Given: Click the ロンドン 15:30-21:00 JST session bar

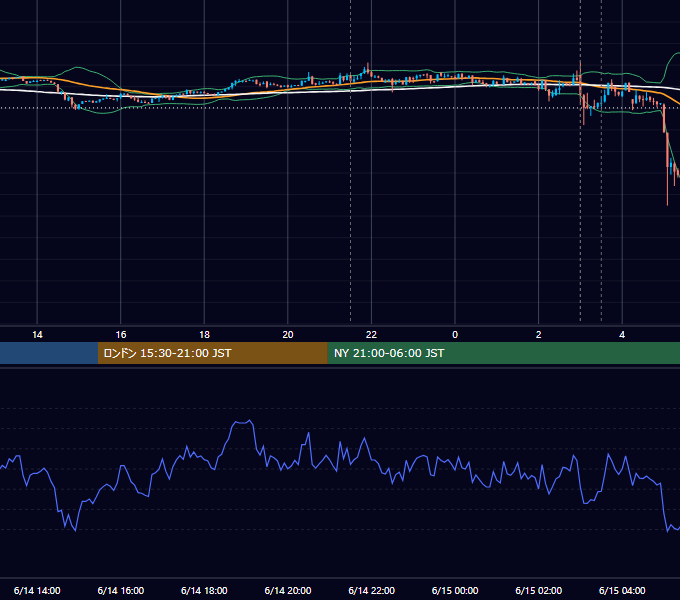Looking at the screenshot, I should [x=212, y=353].
